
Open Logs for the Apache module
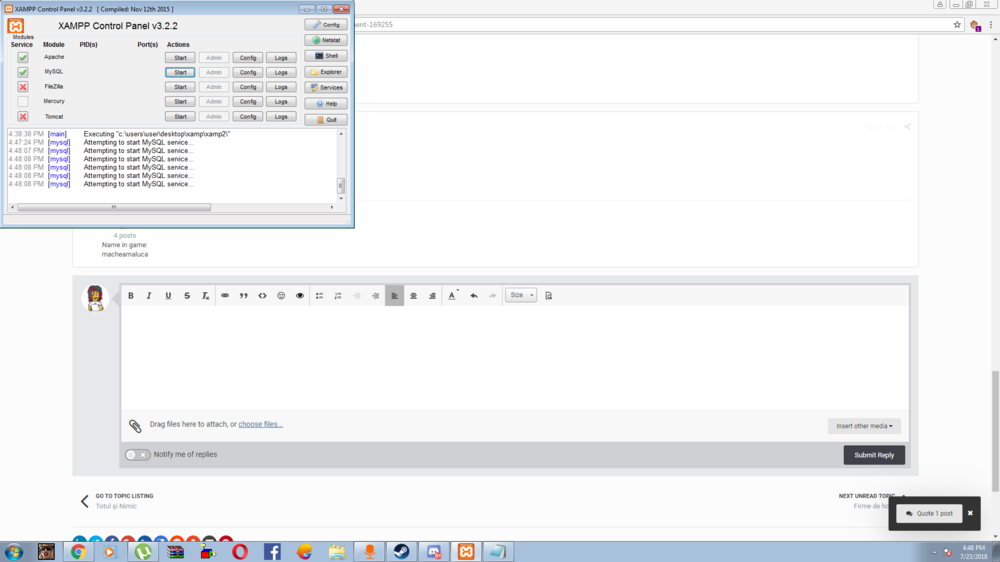click(x=281, y=57)
